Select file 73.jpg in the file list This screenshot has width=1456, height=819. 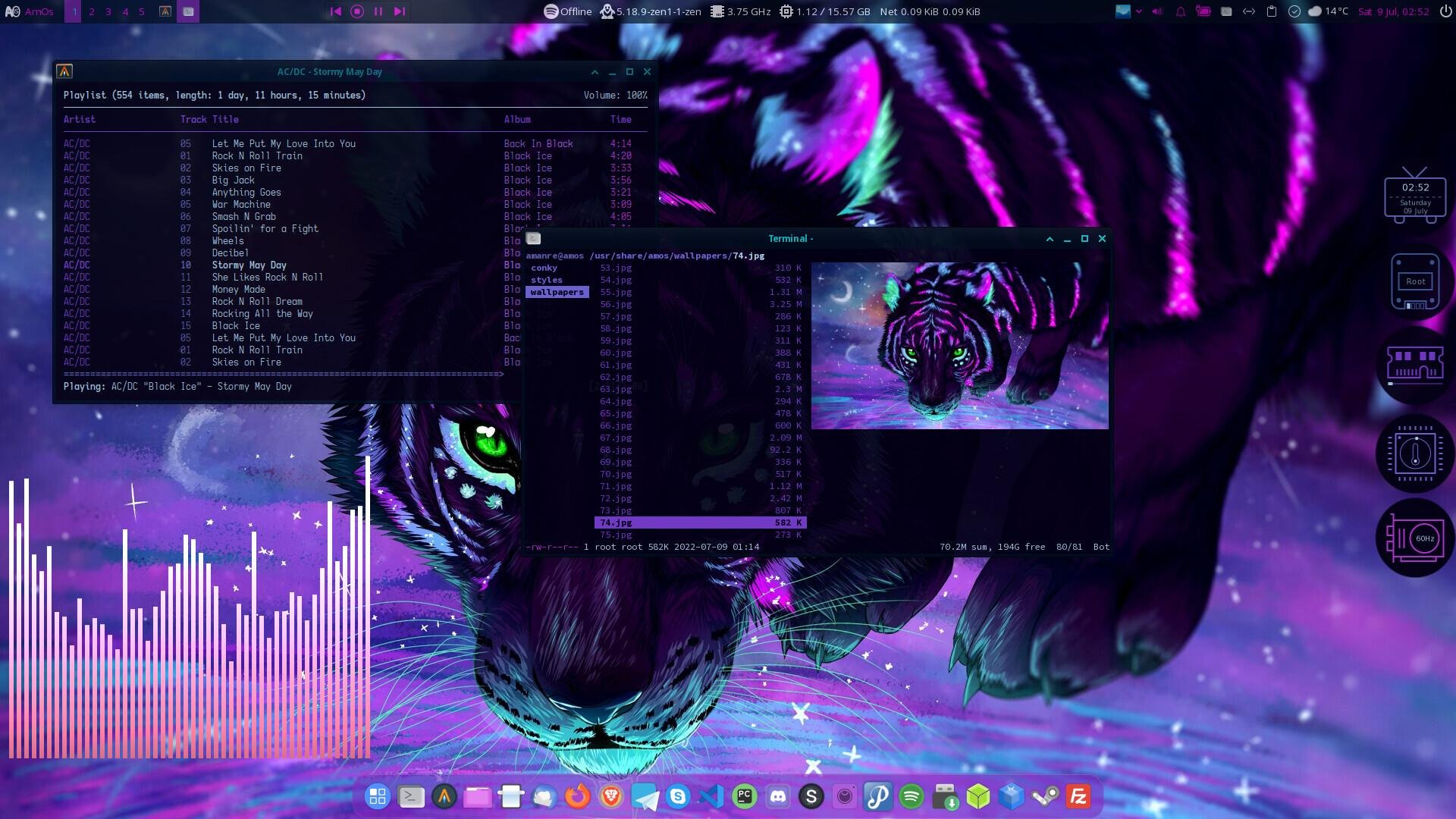click(x=700, y=510)
